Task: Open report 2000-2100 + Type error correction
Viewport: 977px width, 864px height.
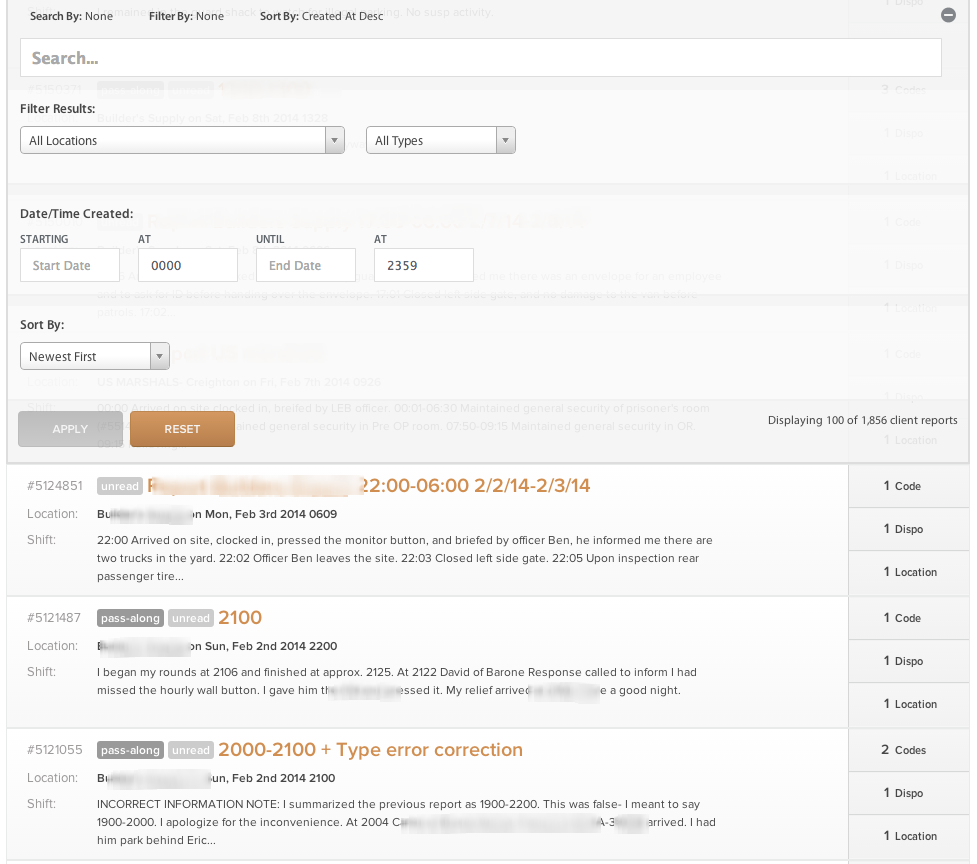Action: (370, 749)
